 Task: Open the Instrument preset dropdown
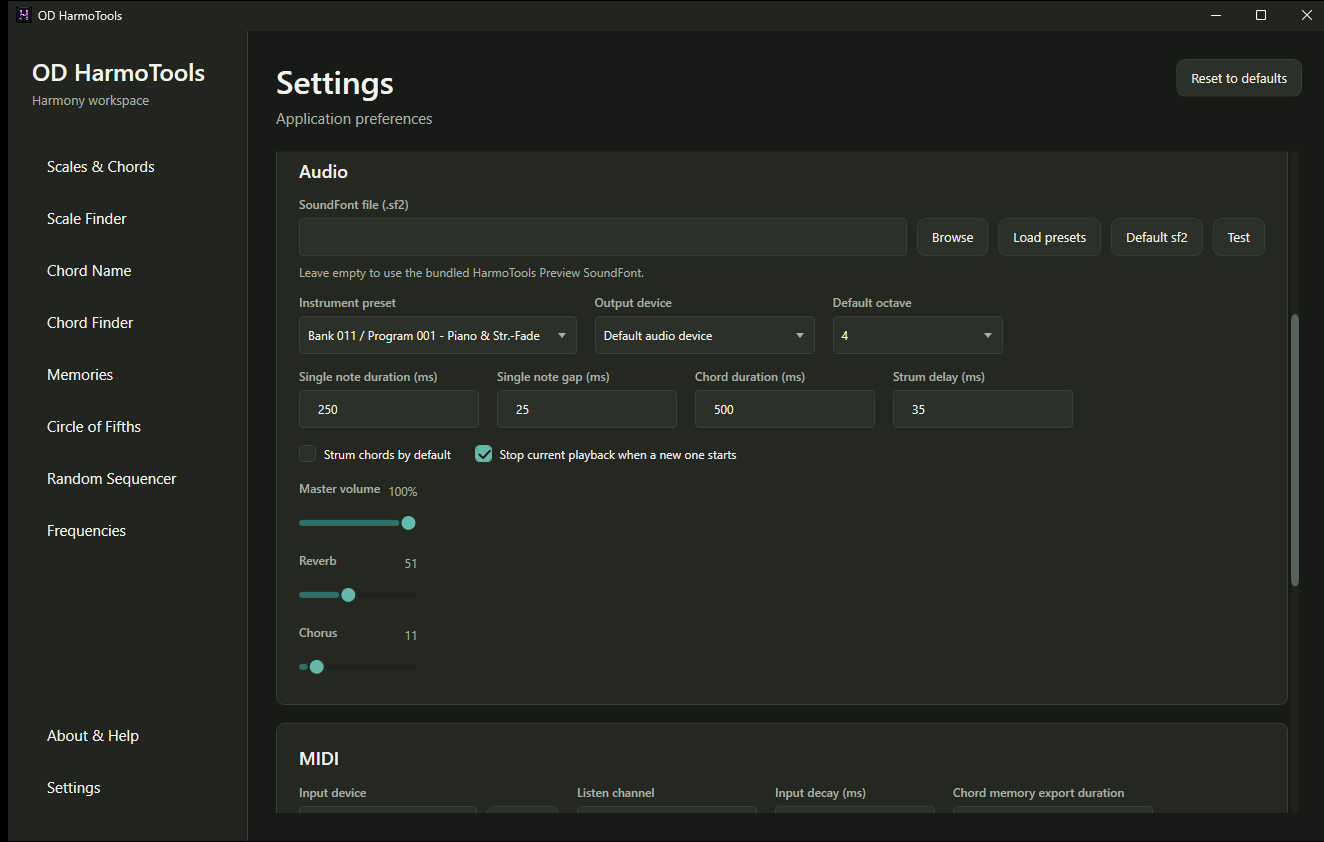coord(438,336)
